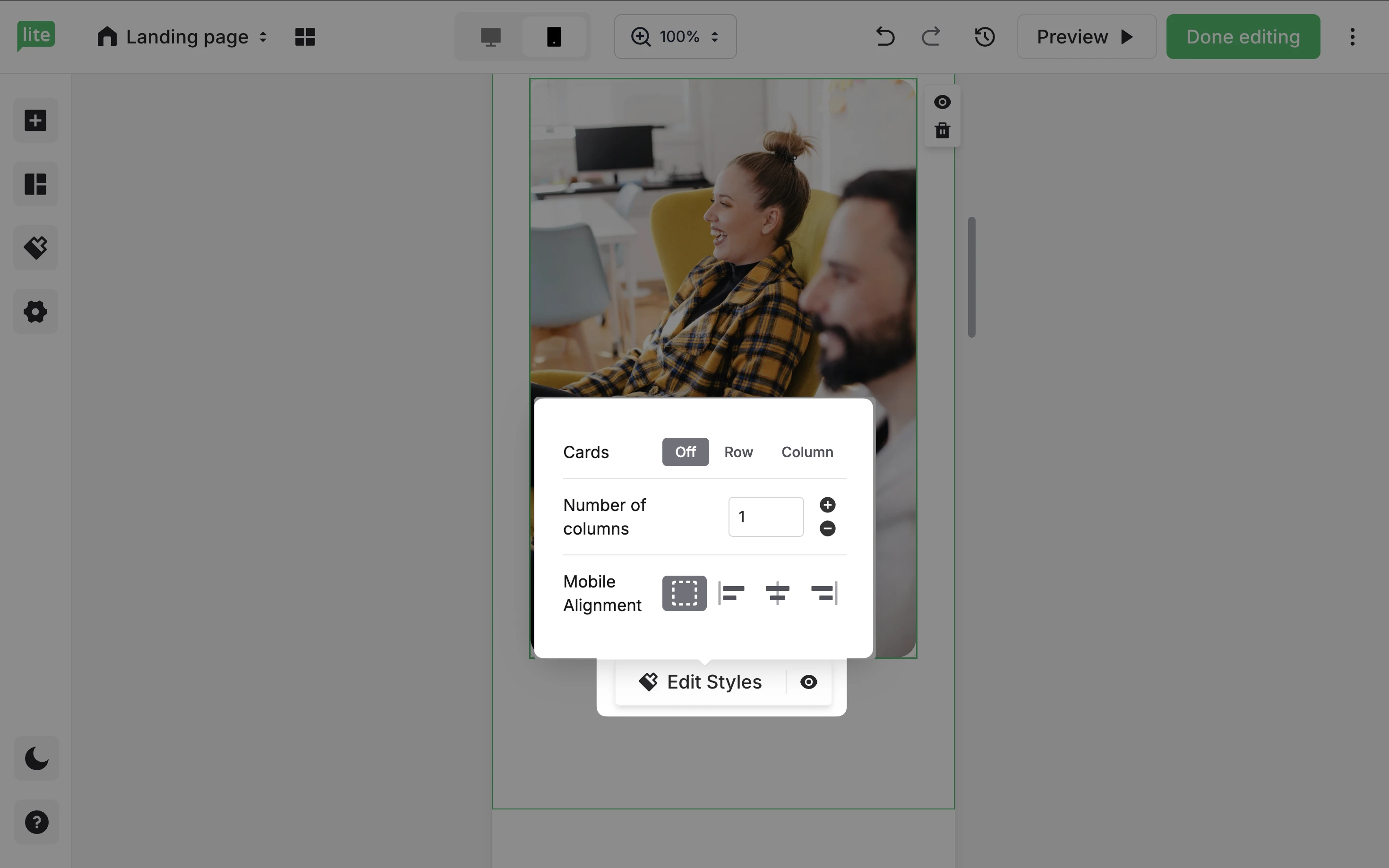
Task: Open the 100% zoom dropdown
Action: coord(675,37)
